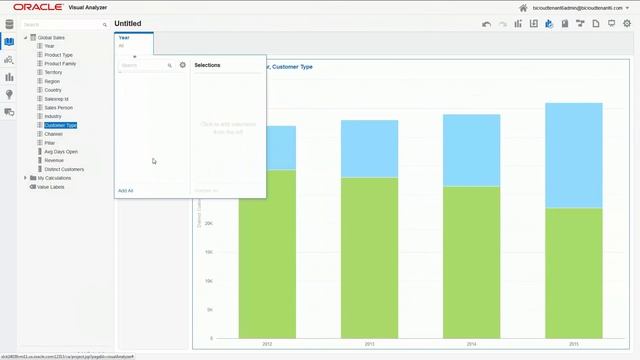640x360 pixels.
Task: Click the new page document icon
Action: 596,24
